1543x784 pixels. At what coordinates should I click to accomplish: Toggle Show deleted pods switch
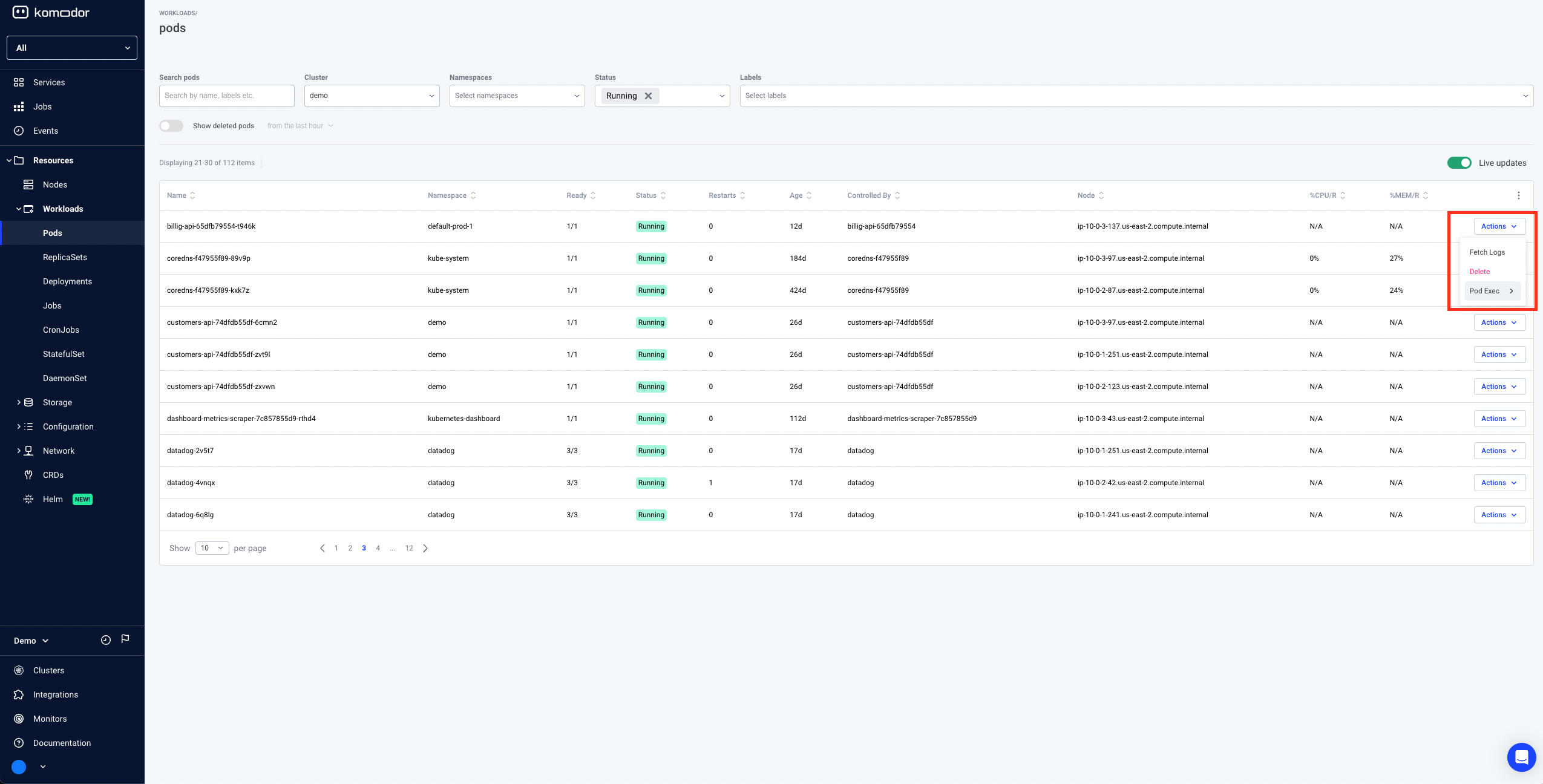click(x=171, y=126)
